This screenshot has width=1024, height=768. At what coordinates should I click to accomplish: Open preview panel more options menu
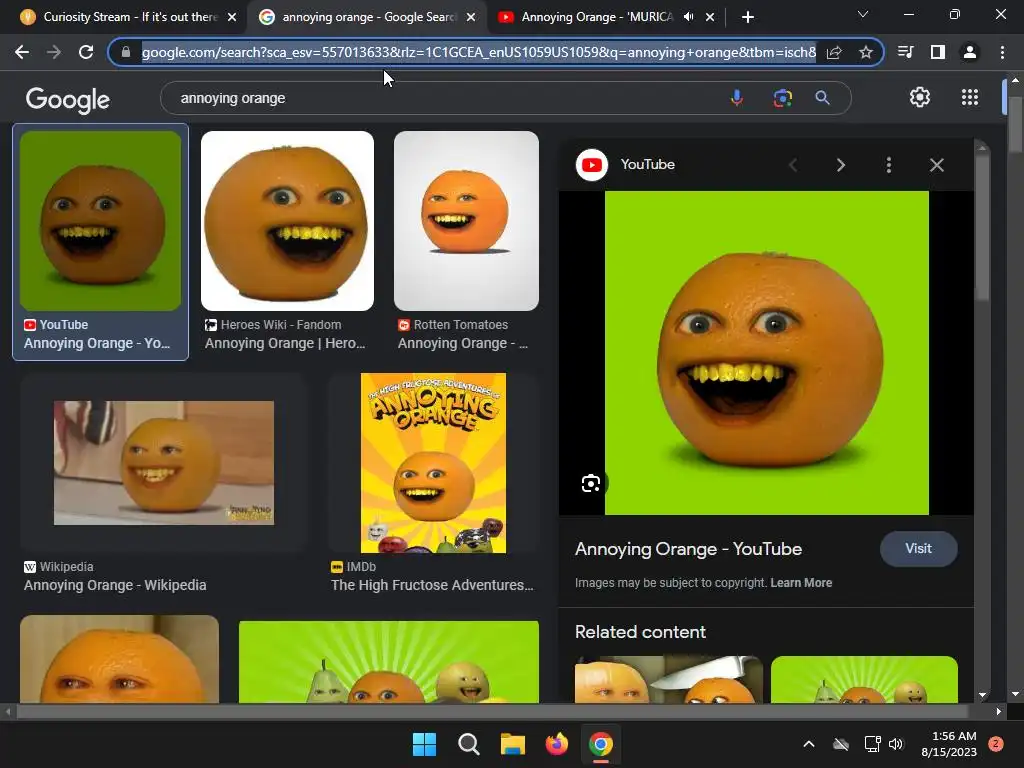pos(889,165)
